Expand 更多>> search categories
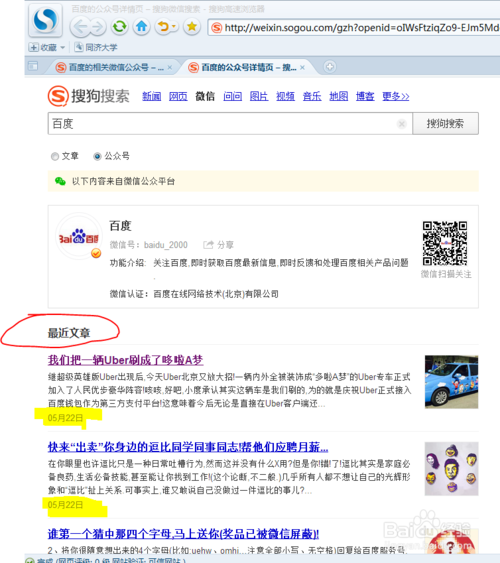 (396, 96)
